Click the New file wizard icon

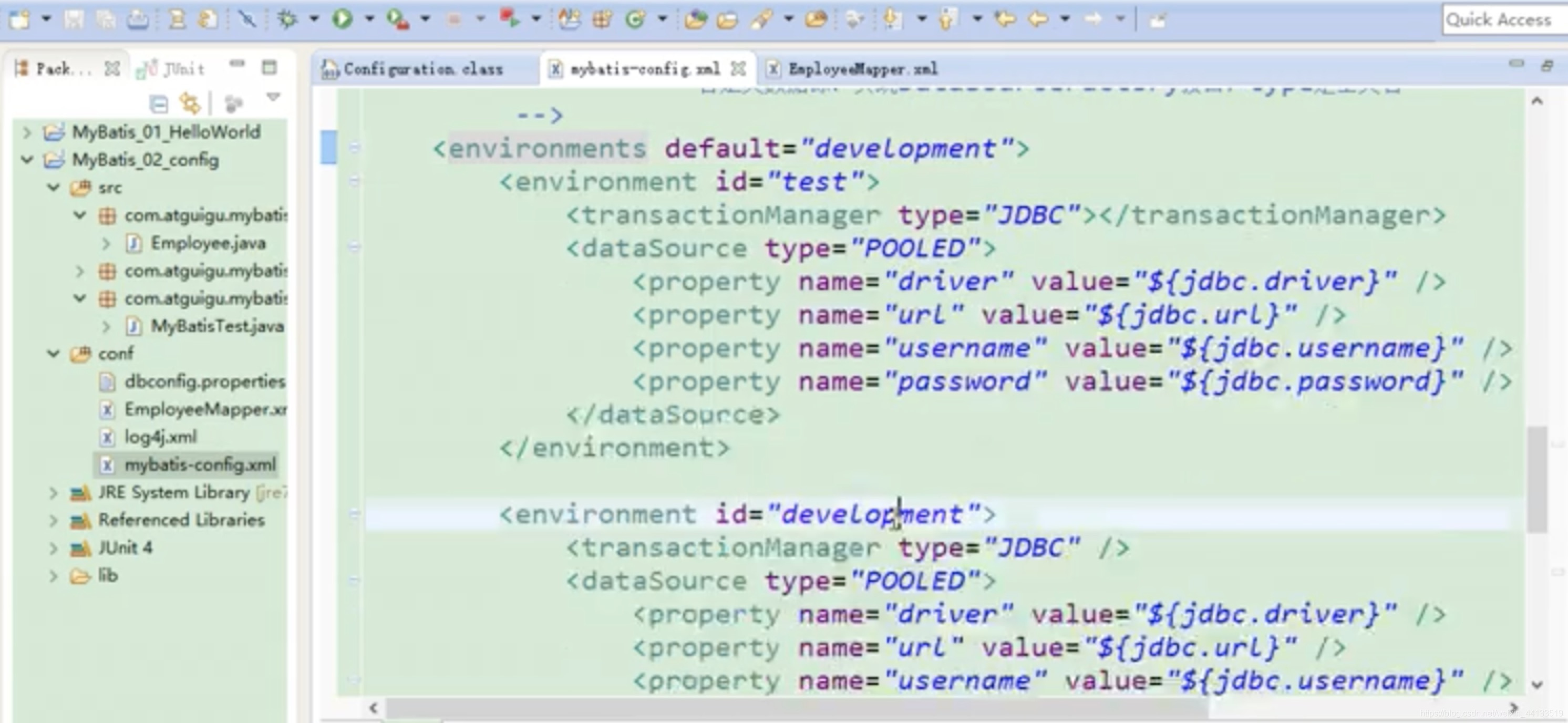click(19, 19)
